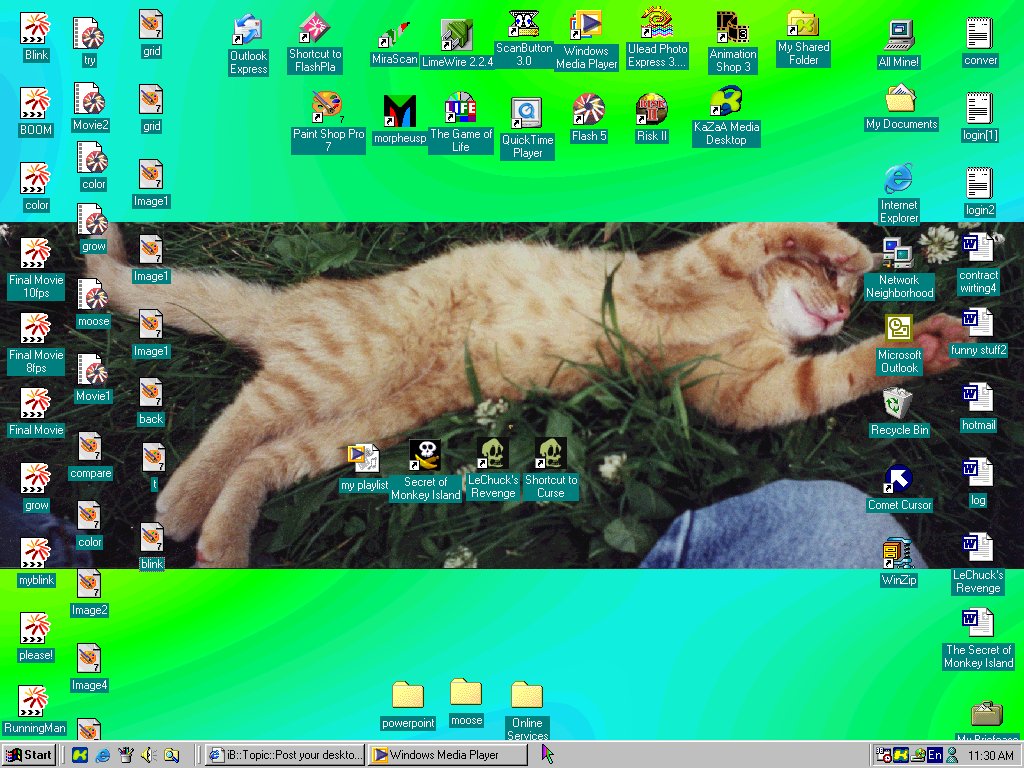Launch Animation Shop 3

click(x=731, y=25)
